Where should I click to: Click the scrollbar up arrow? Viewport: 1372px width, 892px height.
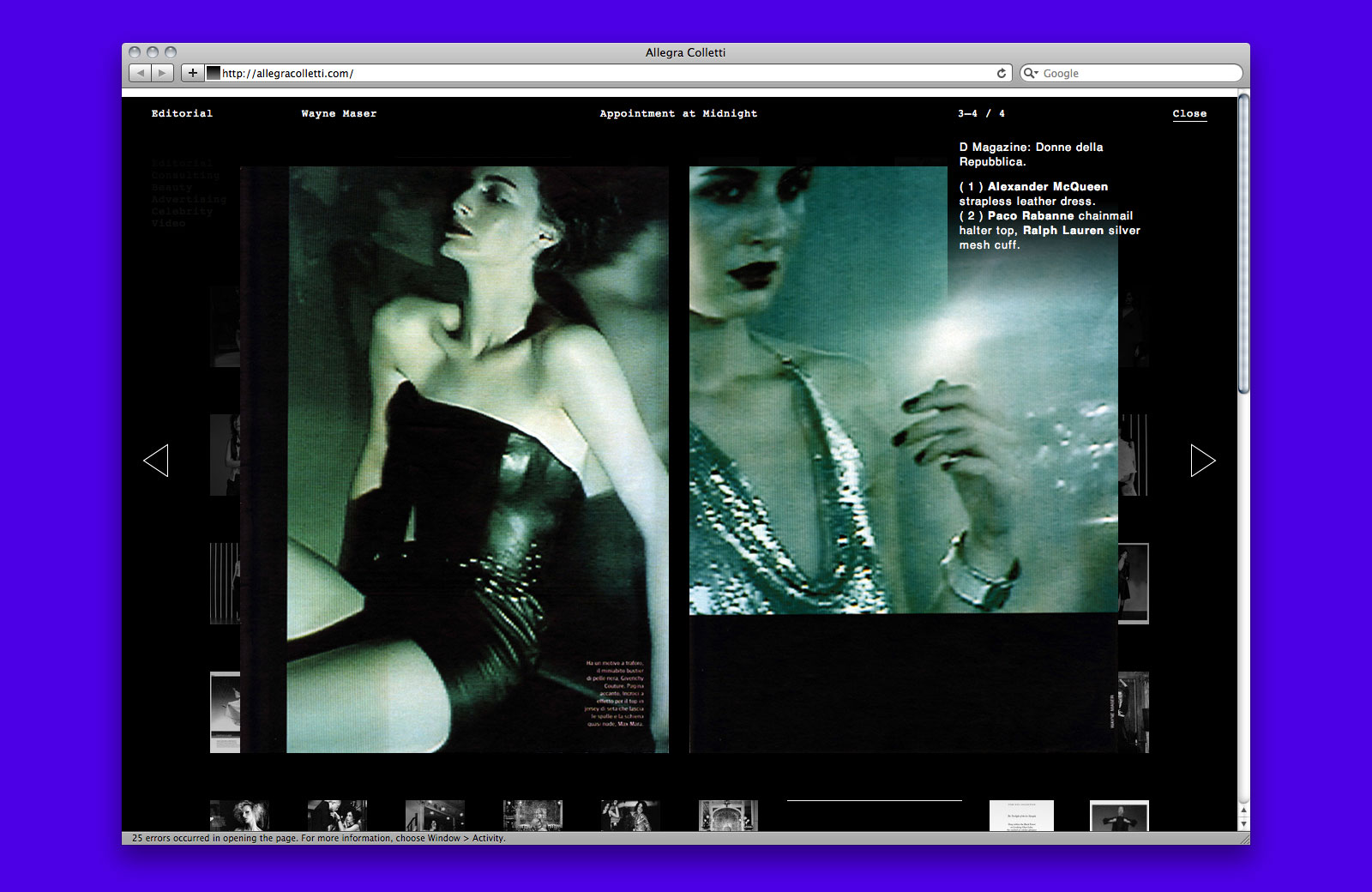click(1243, 810)
